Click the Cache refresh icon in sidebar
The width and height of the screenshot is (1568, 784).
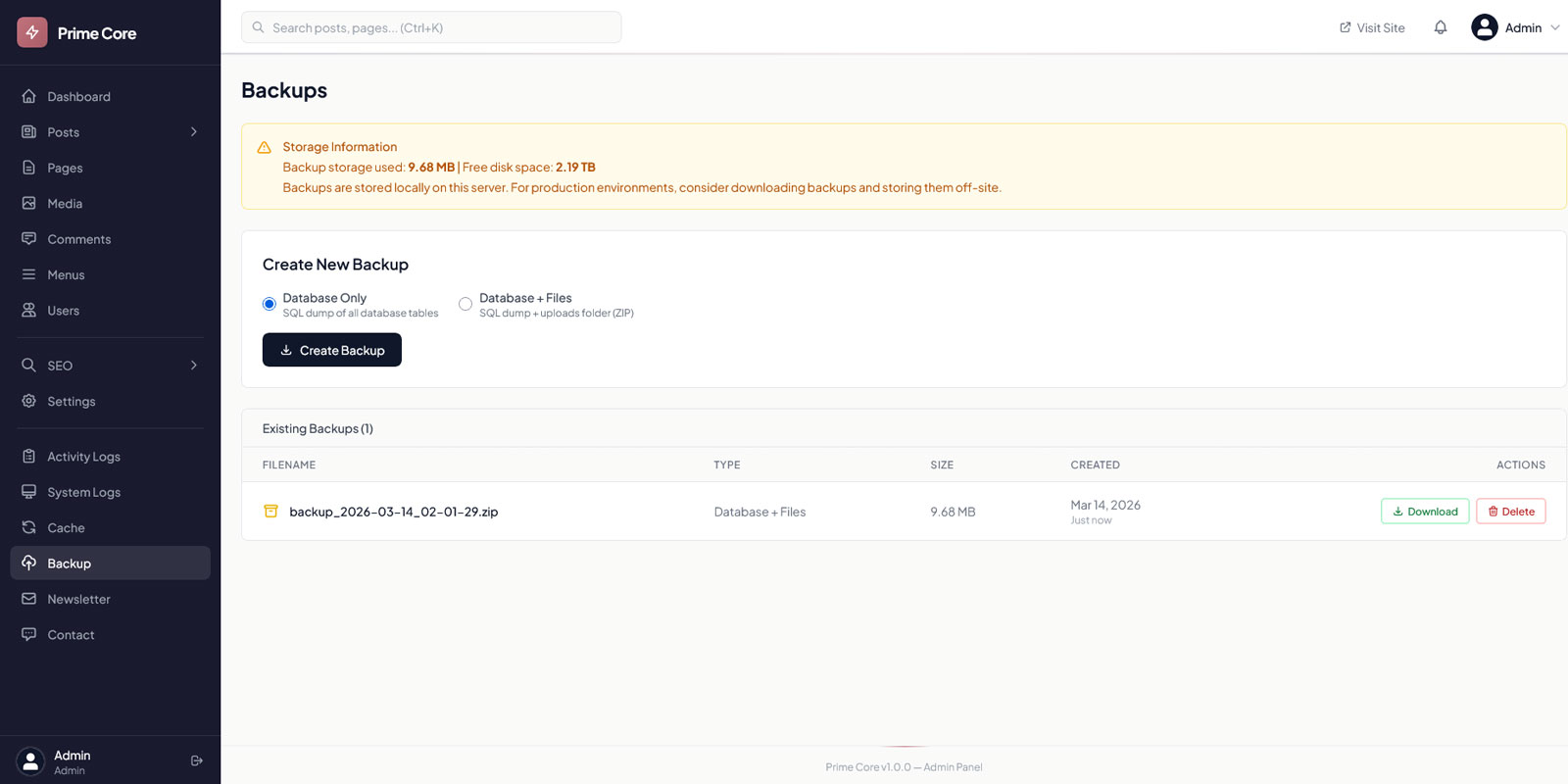(x=29, y=527)
